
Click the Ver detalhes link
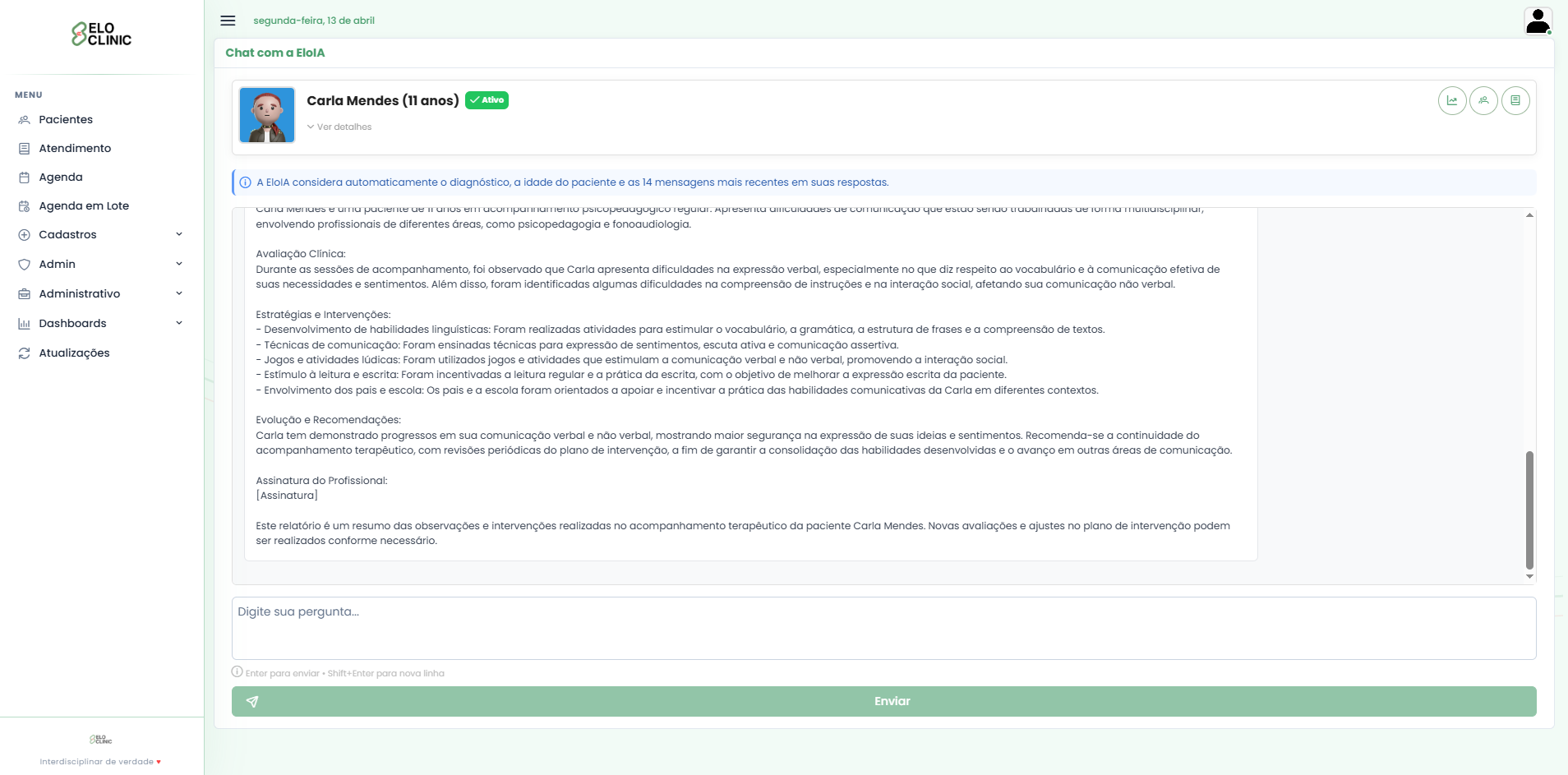click(x=339, y=127)
